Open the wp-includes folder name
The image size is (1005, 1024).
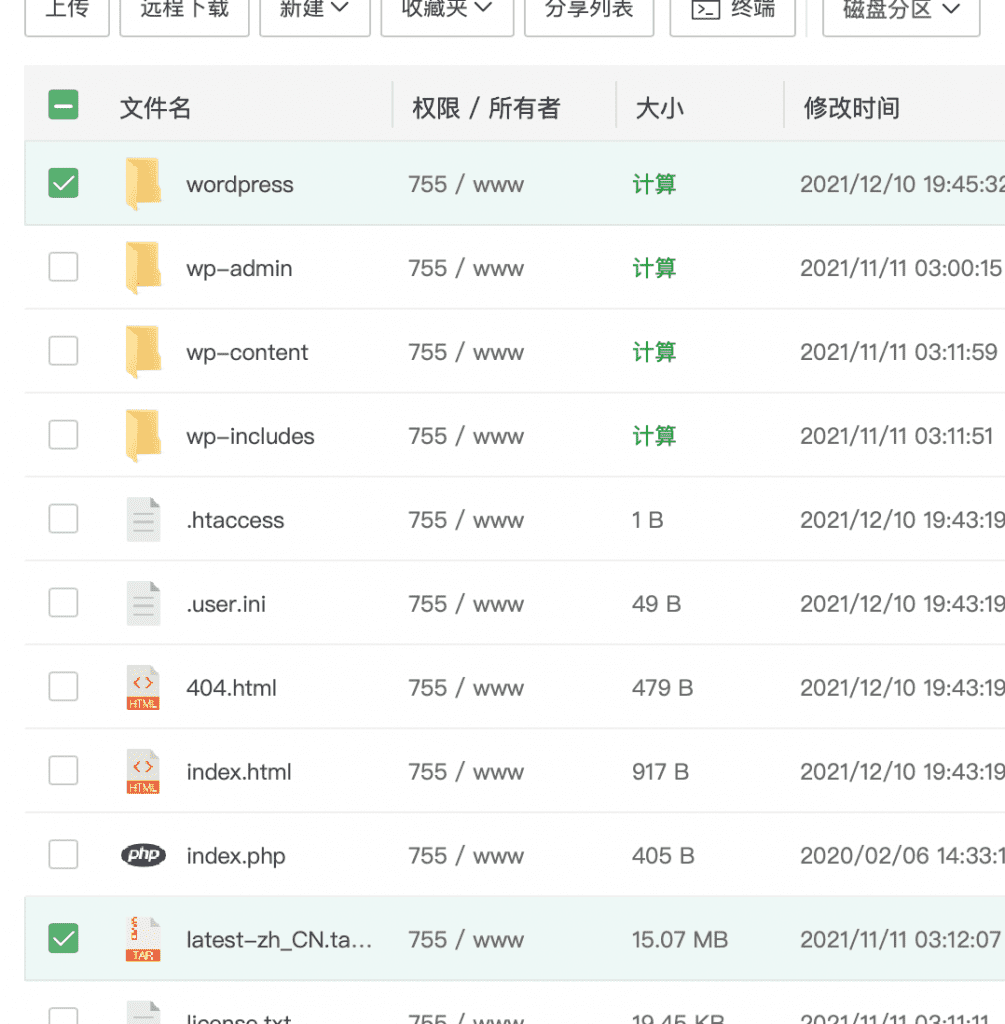(250, 436)
